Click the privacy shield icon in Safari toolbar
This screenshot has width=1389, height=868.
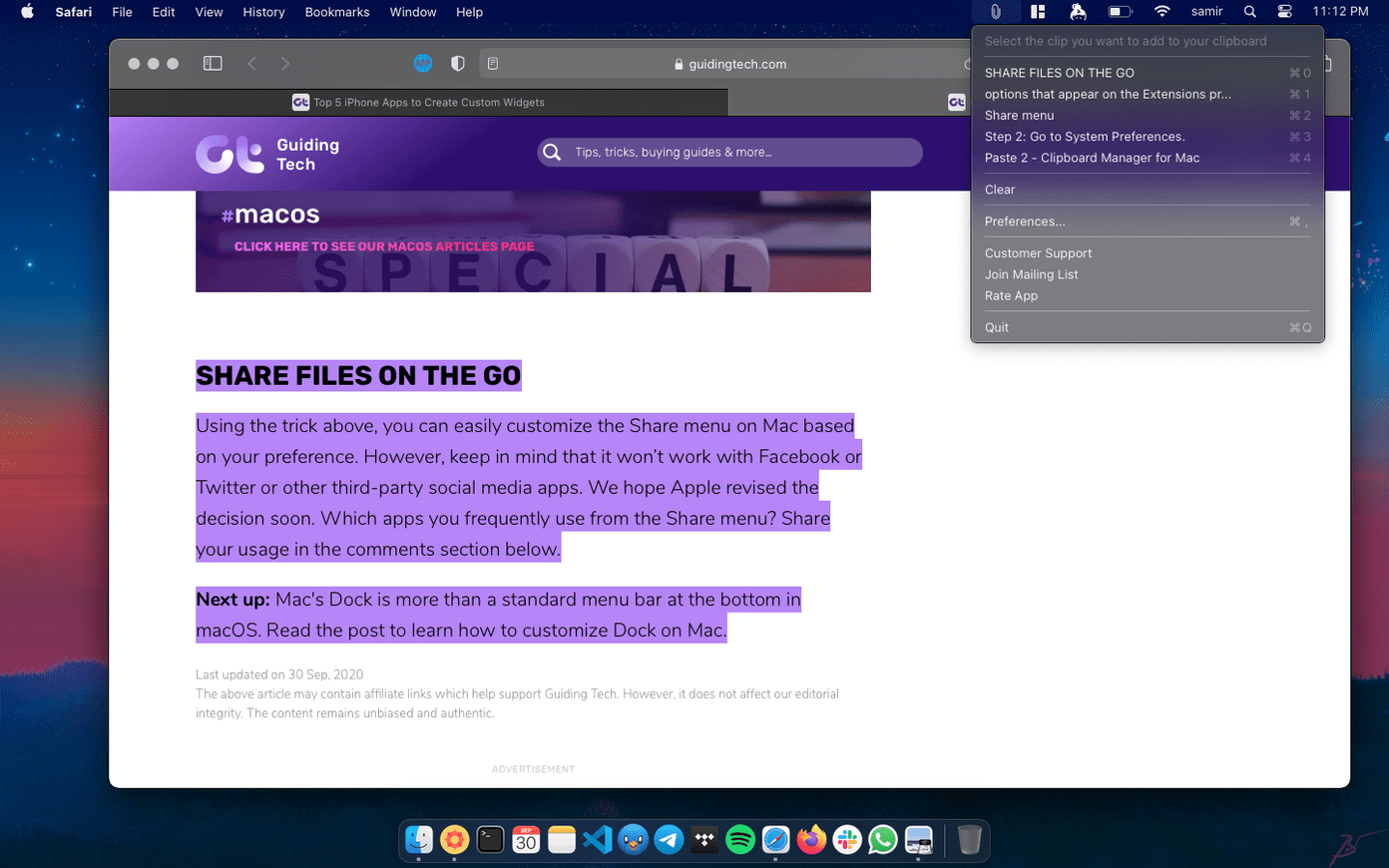[x=457, y=63]
